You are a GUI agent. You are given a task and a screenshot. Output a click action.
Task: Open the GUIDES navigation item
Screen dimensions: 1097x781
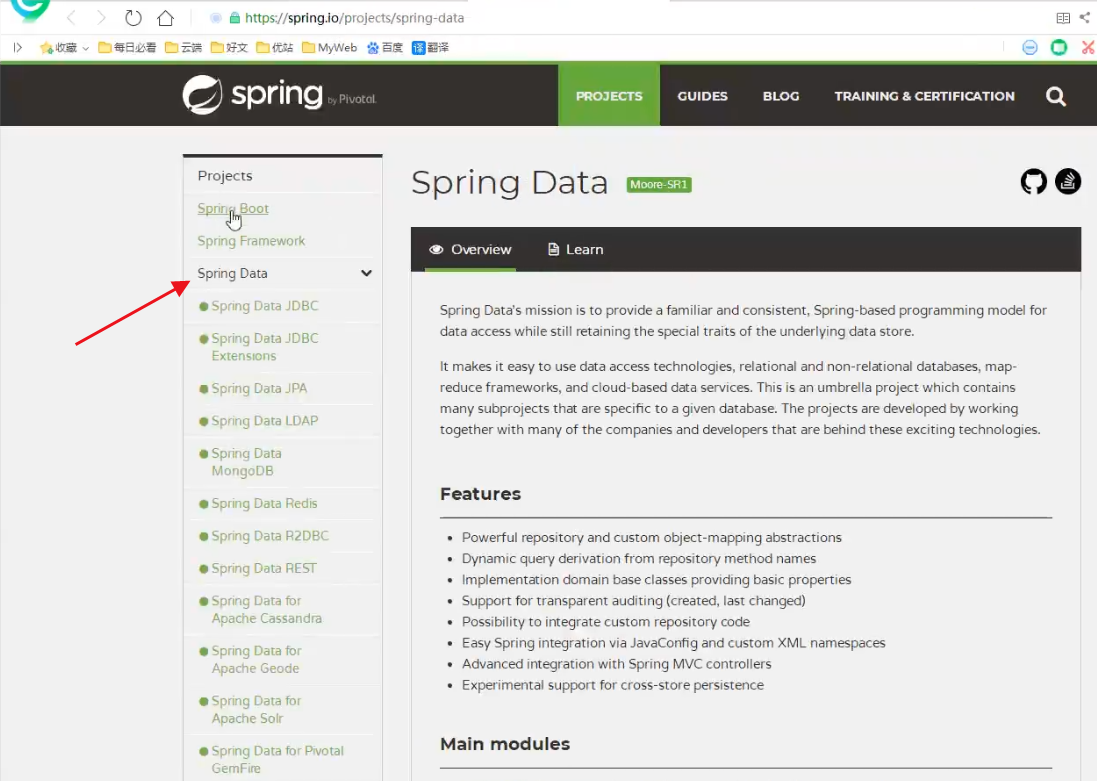(x=702, y=96)
